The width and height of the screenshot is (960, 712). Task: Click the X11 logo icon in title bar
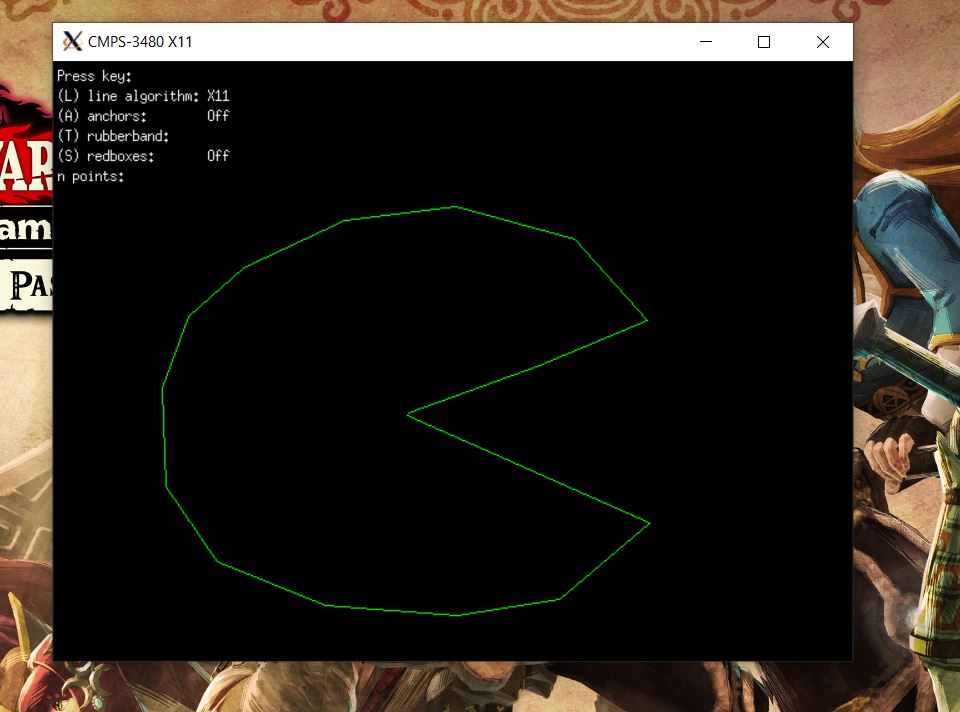(x=72, y=42)
